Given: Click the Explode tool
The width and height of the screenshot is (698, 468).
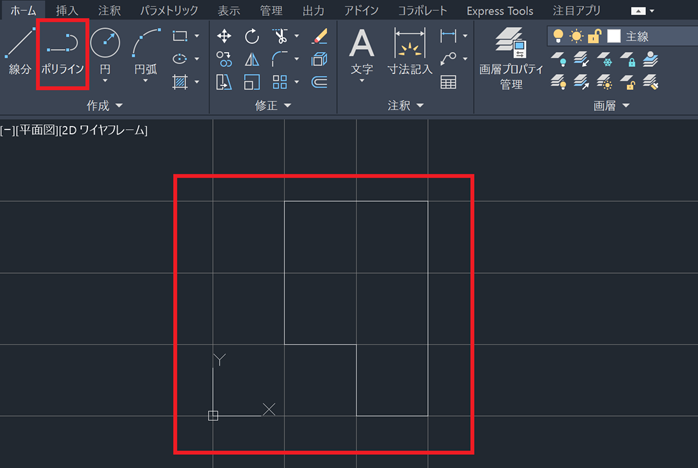Looking at the screenshot, I should click(320, 59).
